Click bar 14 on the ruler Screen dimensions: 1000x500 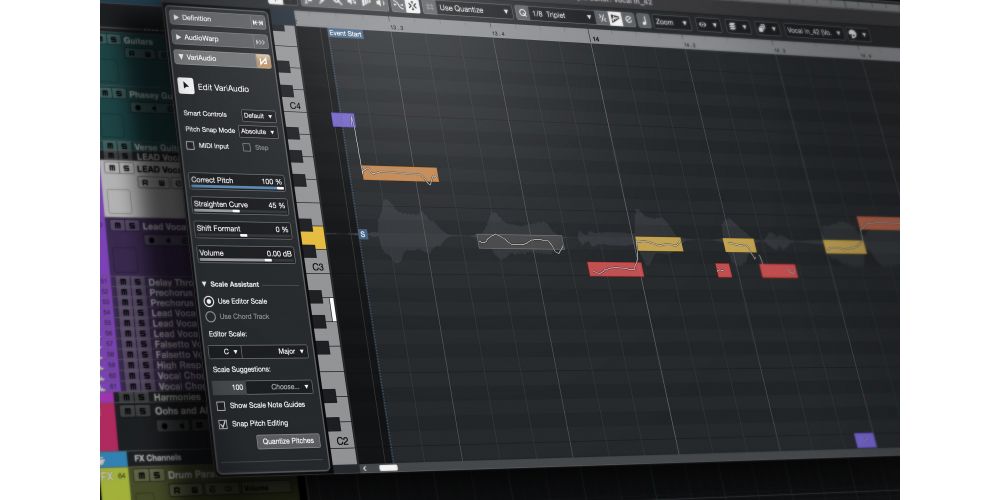click(x=596, y=39)
